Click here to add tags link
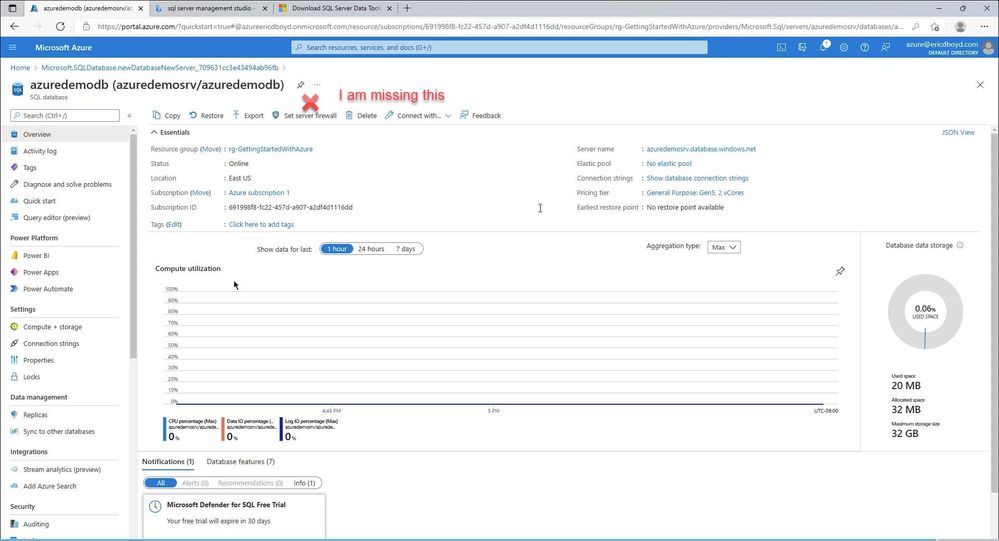The height and width of the screenshot is (541, 999). [x=261, y=224]
